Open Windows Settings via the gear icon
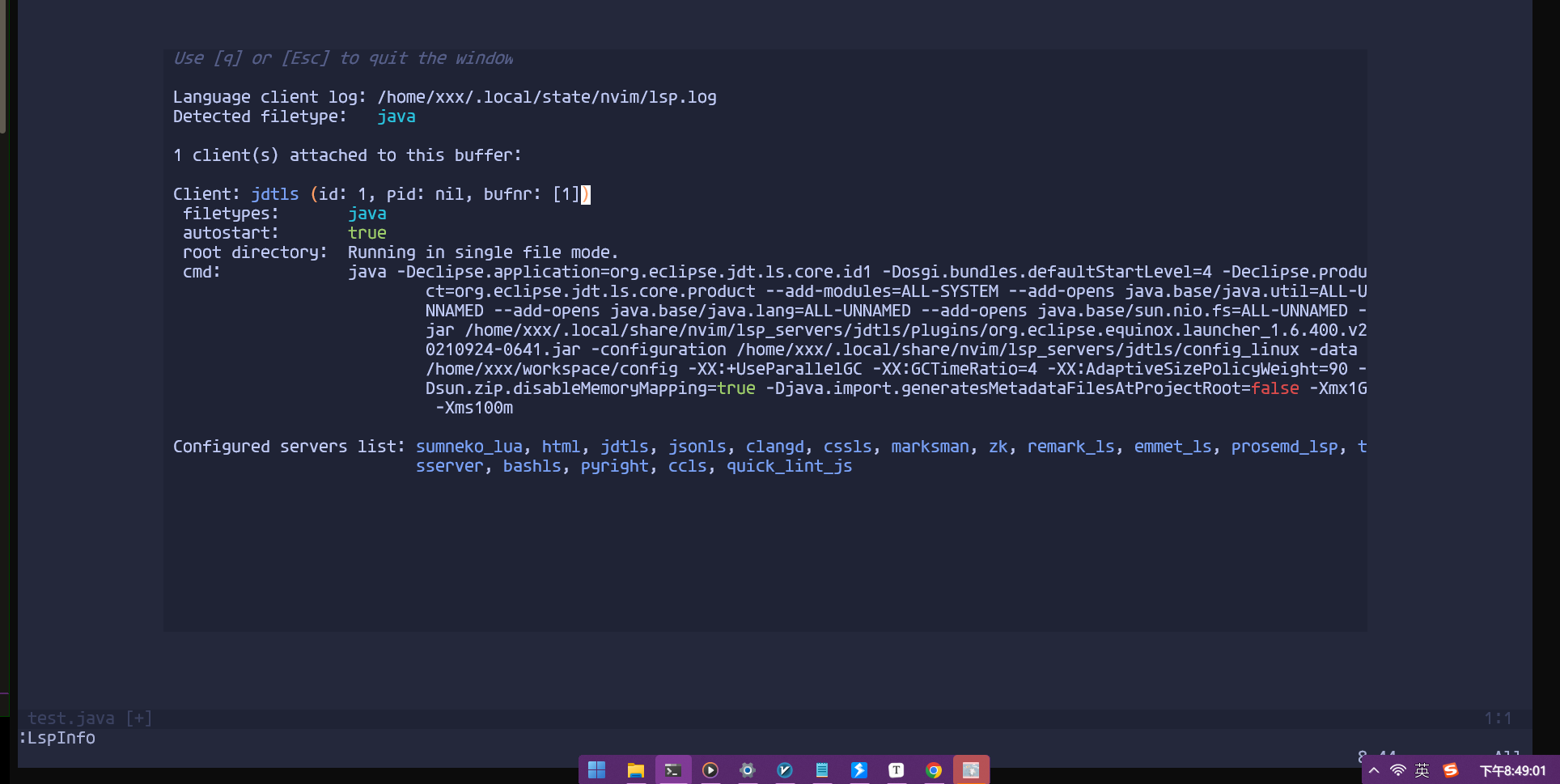 point(747,770)
